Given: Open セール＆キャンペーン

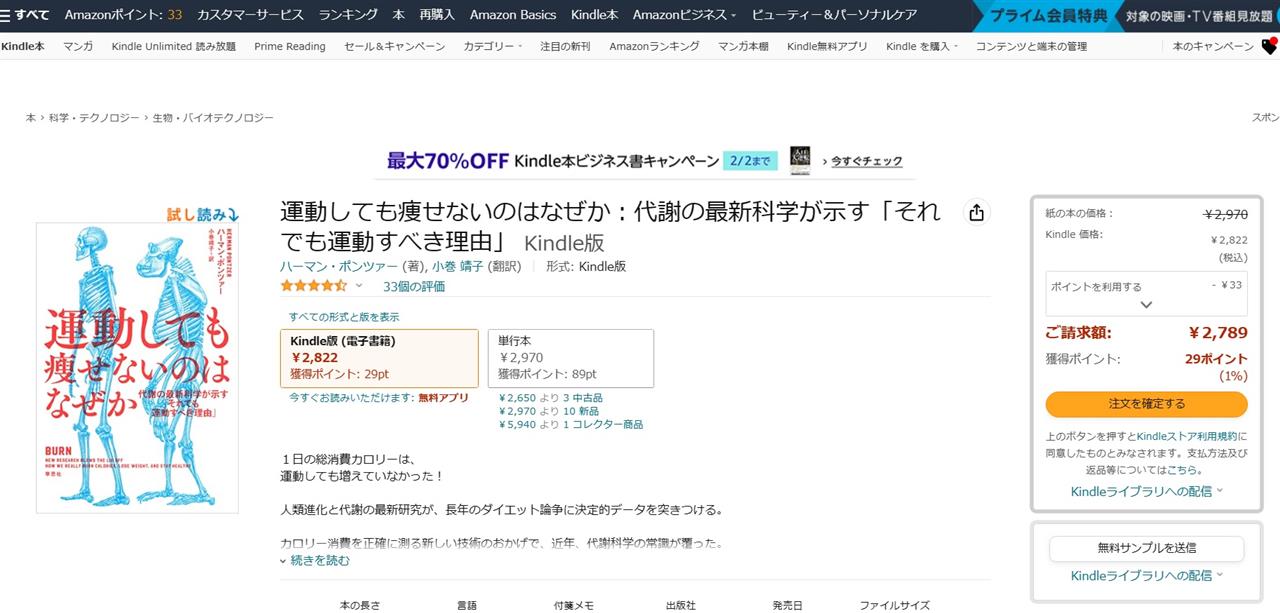Looking at the screenshot, I should pyautogui.click(x=395, y=47).
